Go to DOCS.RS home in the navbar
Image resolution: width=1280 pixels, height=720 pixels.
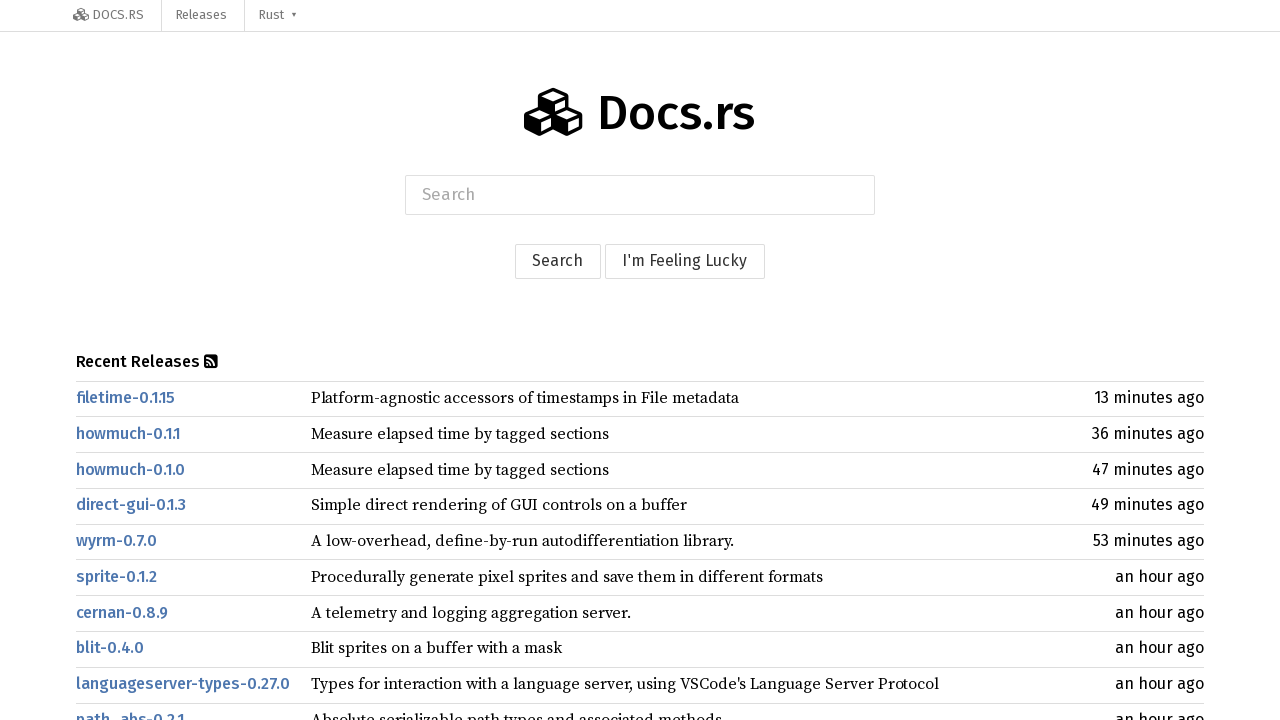(108, 15)
